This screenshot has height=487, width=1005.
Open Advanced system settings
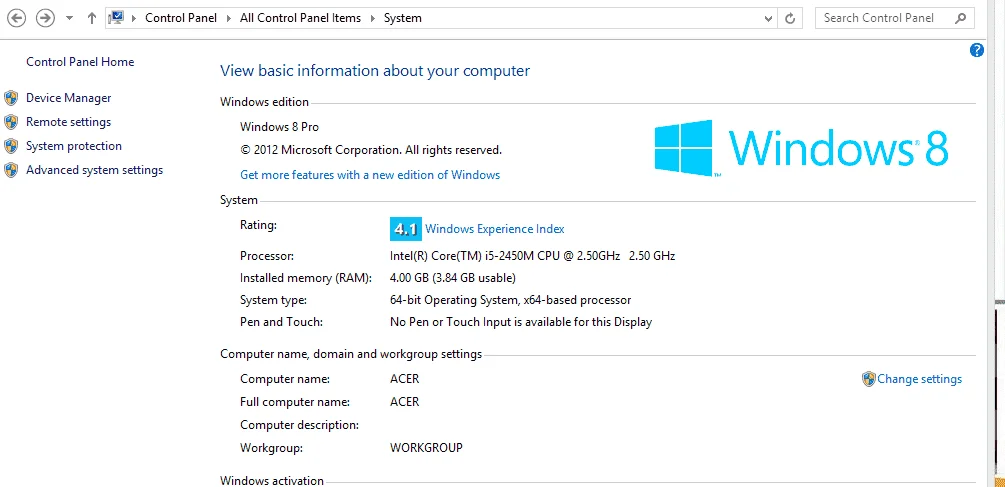[94, 170]
